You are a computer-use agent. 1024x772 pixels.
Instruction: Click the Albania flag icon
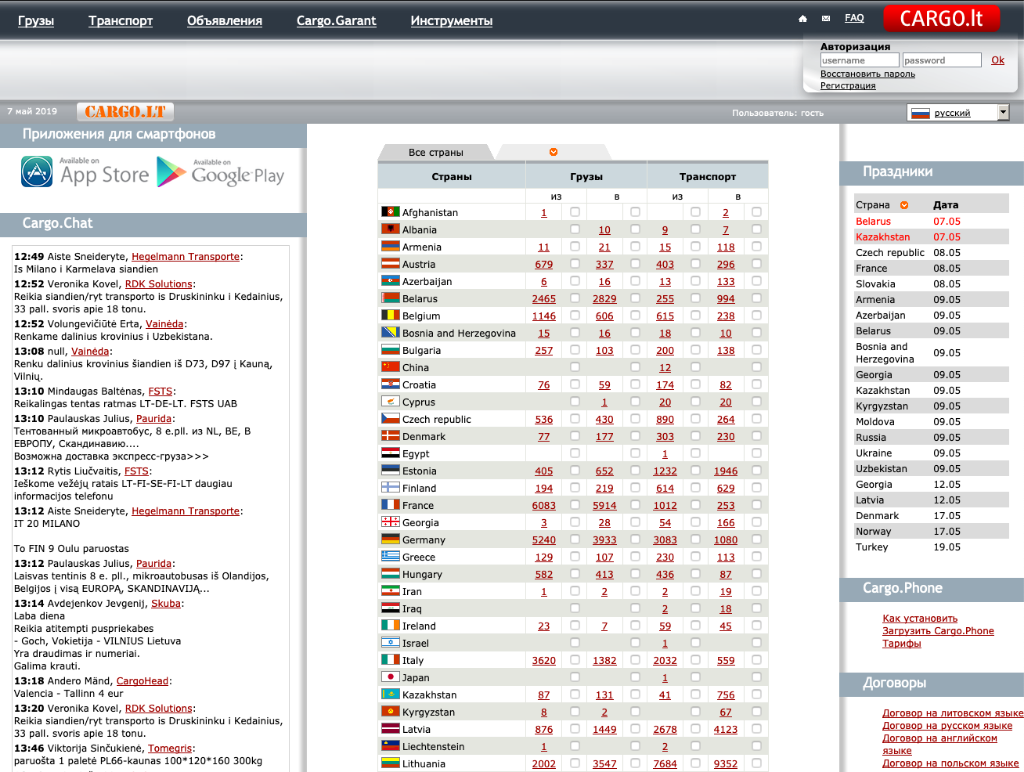(x=391, y=229)
